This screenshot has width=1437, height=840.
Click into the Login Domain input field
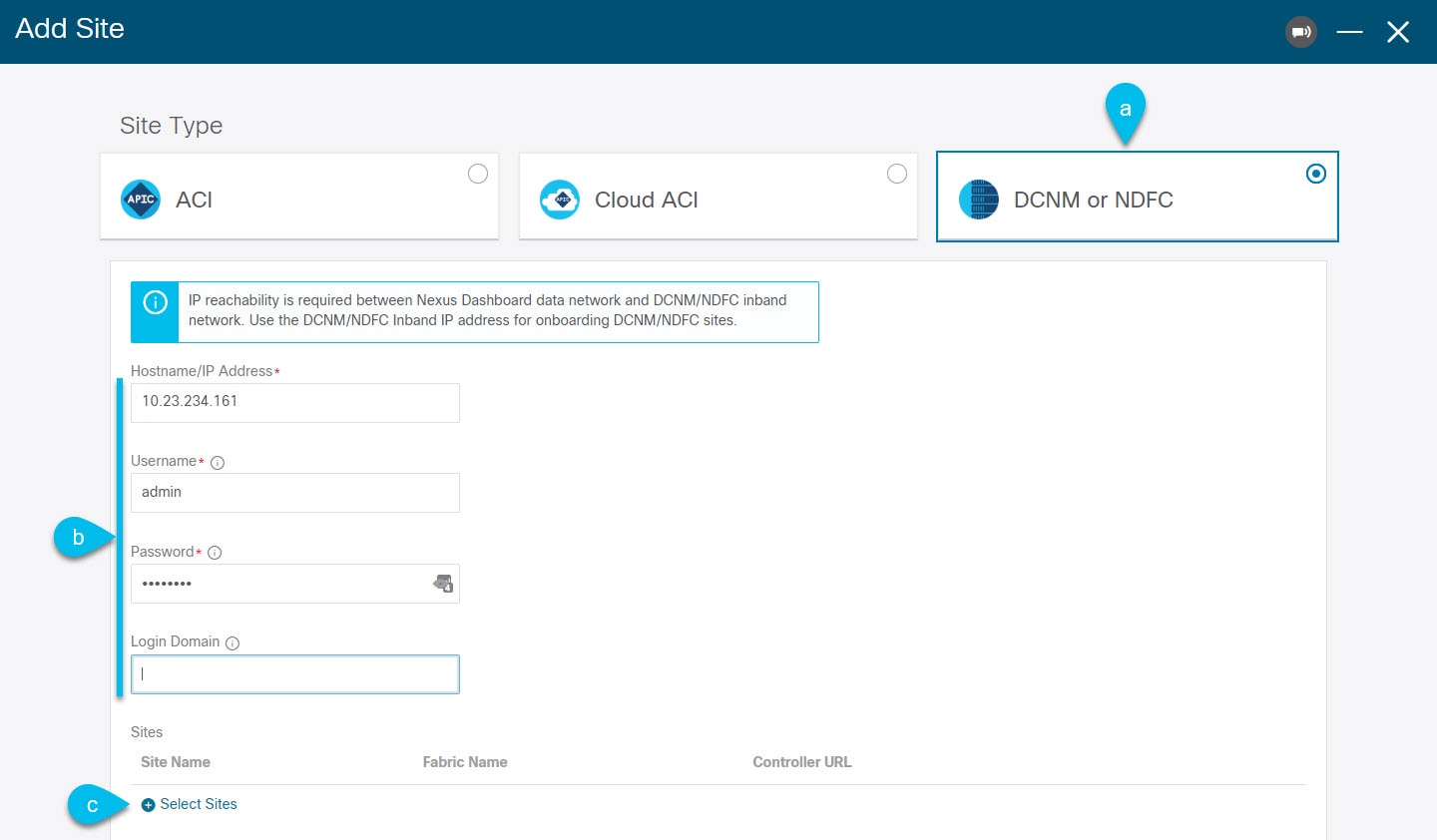[x=295, y=674]
